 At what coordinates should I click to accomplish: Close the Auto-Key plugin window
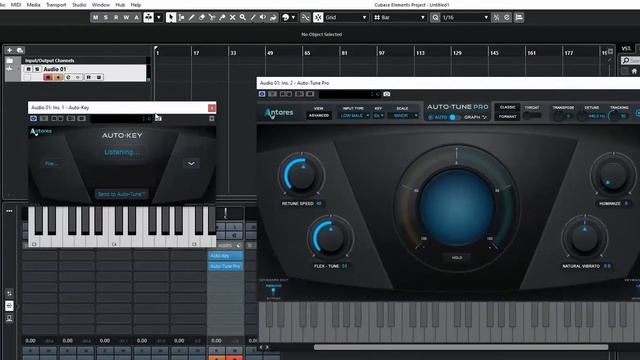(211, 108)
